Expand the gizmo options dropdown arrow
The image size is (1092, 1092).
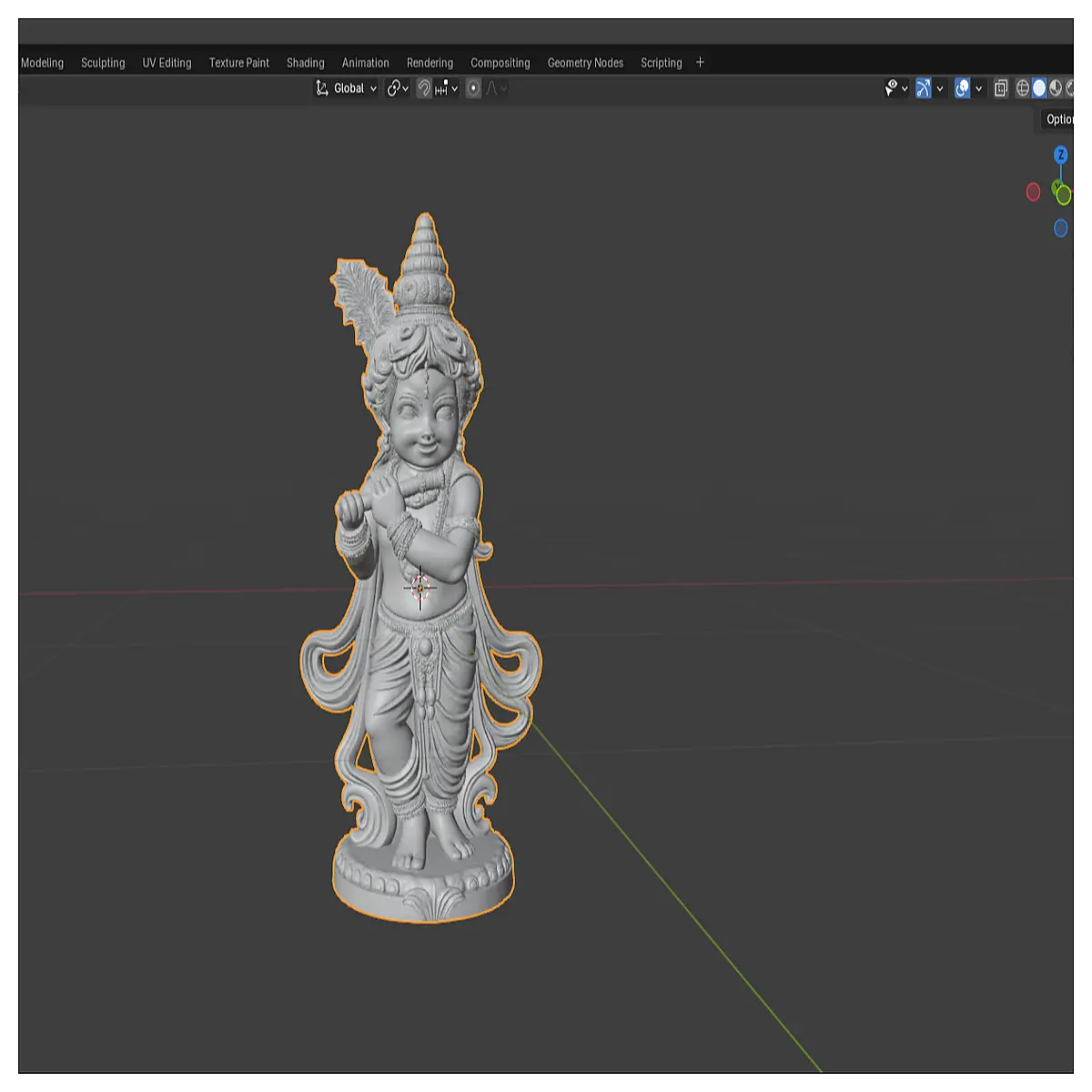(x=940, y=88)
